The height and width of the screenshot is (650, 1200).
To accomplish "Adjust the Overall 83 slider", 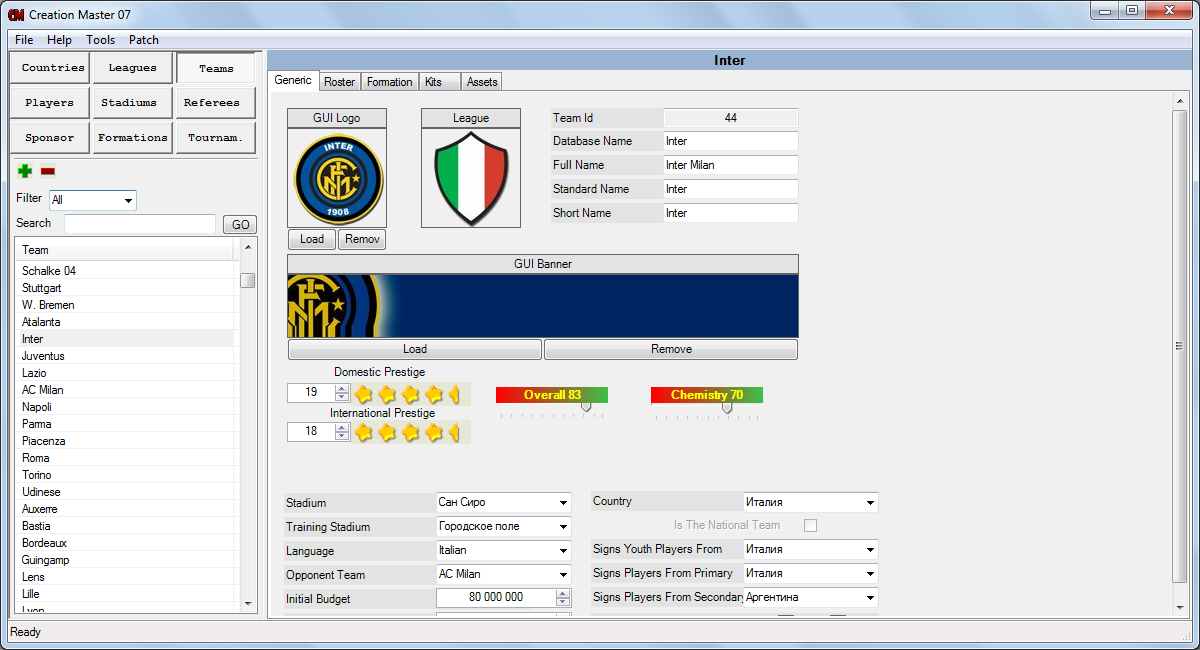I will coord(586,407).
